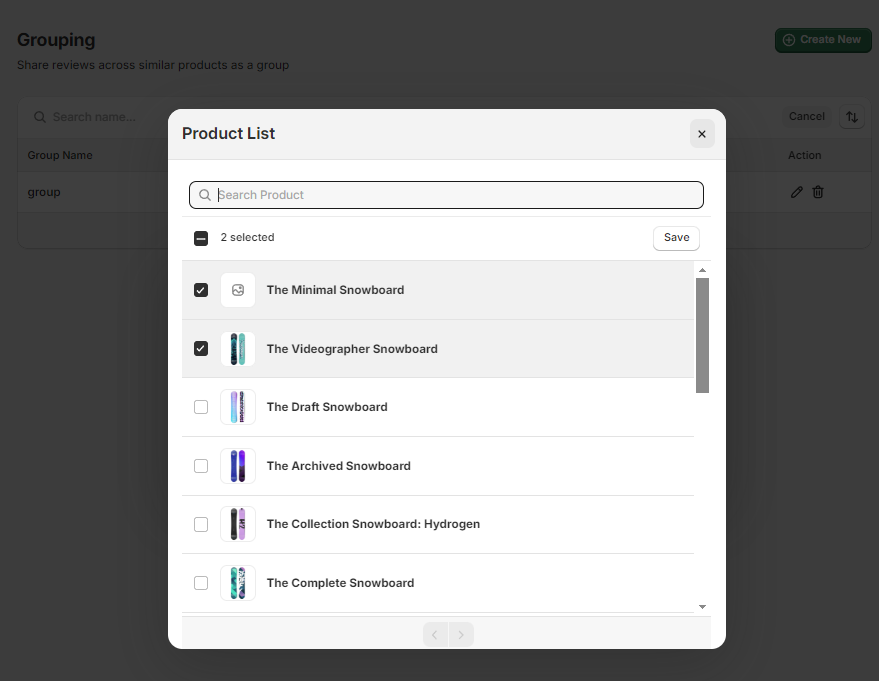Click The Collection Snowboard: Hydrogen thumbnail
Image resolution: width=879 pixels, height=681 pixels.
pos(238,524)
